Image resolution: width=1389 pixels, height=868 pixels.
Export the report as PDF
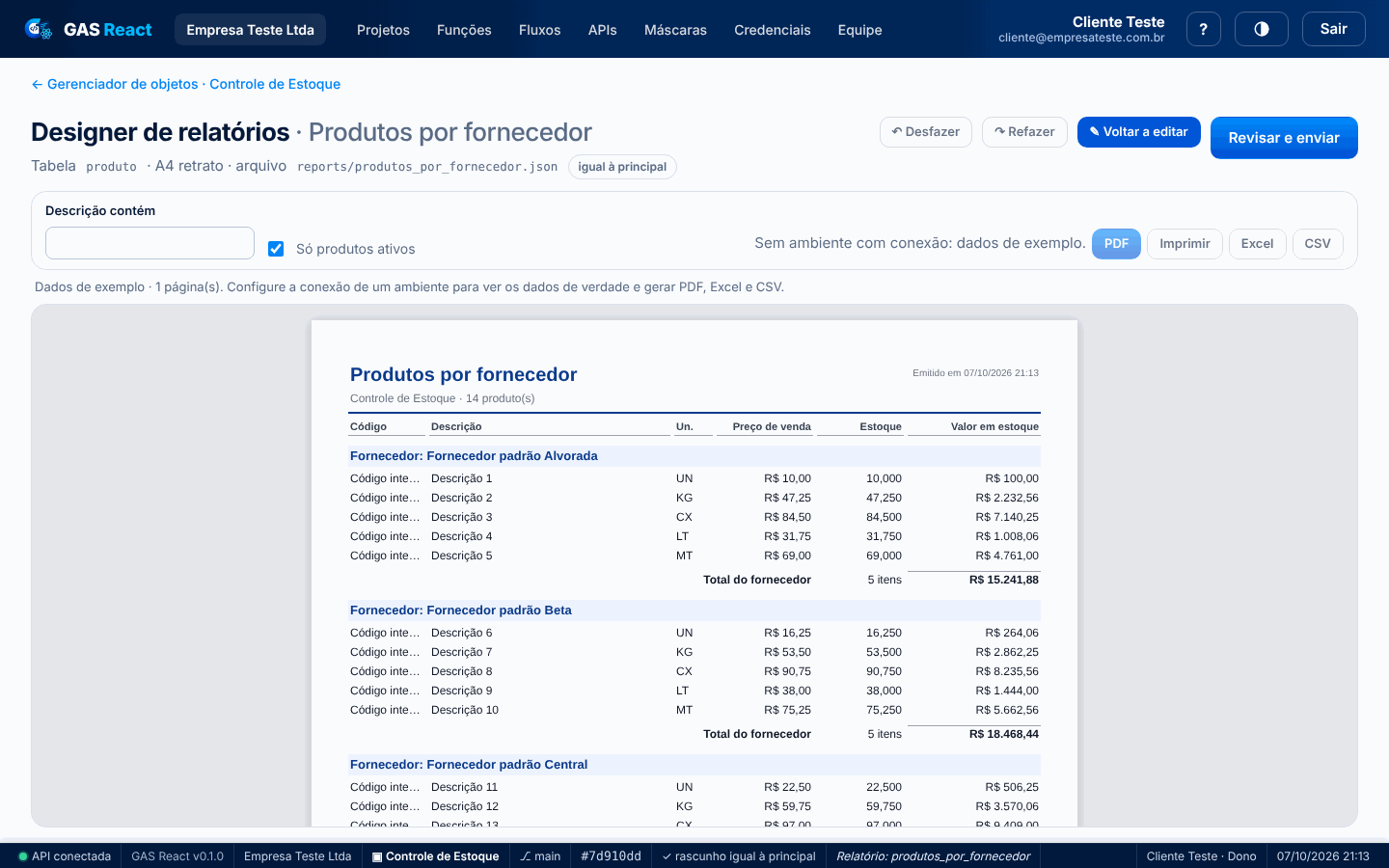1116,244
